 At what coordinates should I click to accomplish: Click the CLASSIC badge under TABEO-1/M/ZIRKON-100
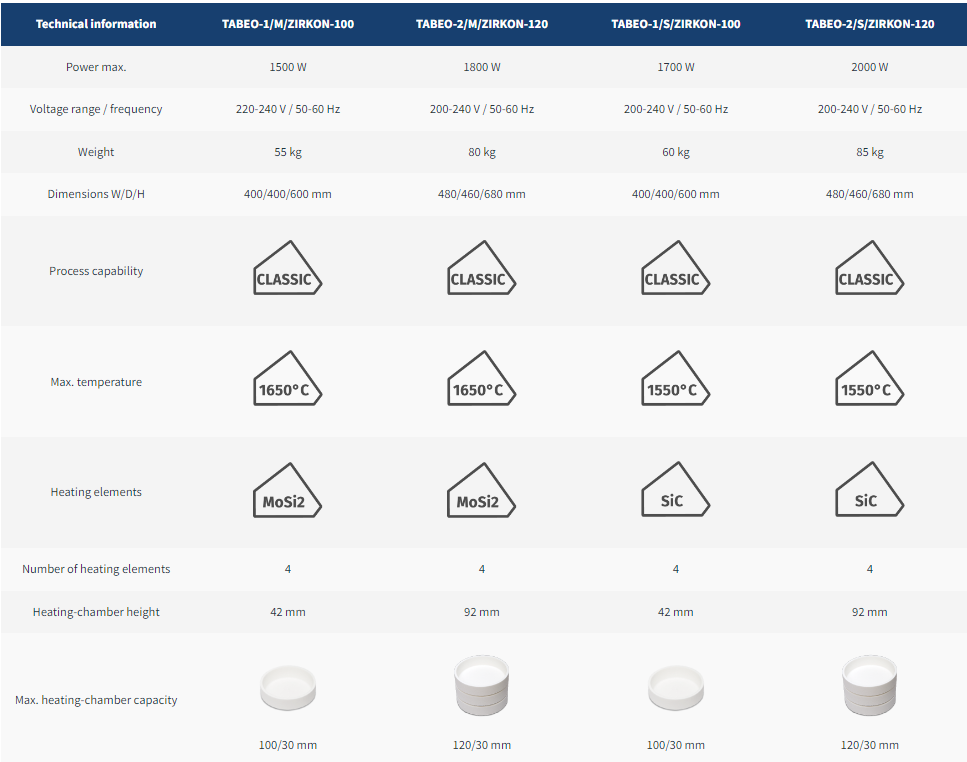point(287,268)
